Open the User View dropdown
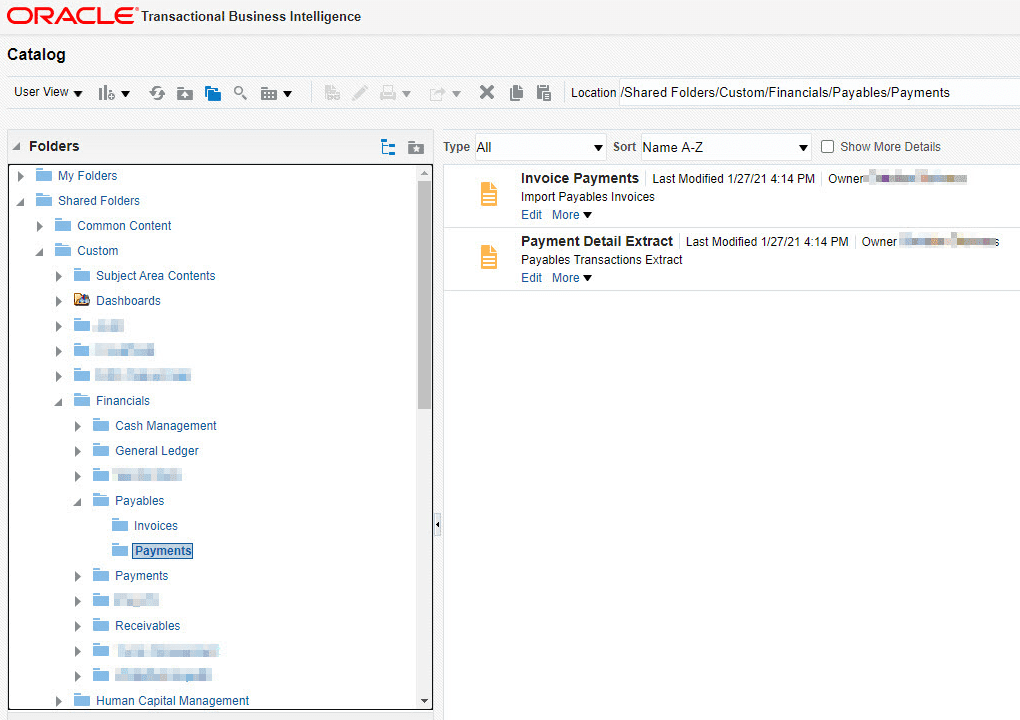Image resolution: width=1020 pixels, height=720 pixels. click(48, 92)
